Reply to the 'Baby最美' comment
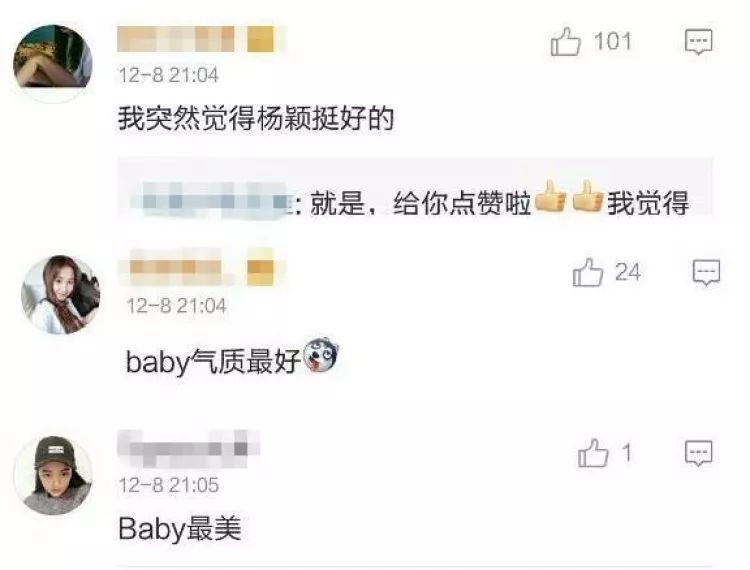The width and height of the screenshot is (750, 570). [x=698, y=453]
